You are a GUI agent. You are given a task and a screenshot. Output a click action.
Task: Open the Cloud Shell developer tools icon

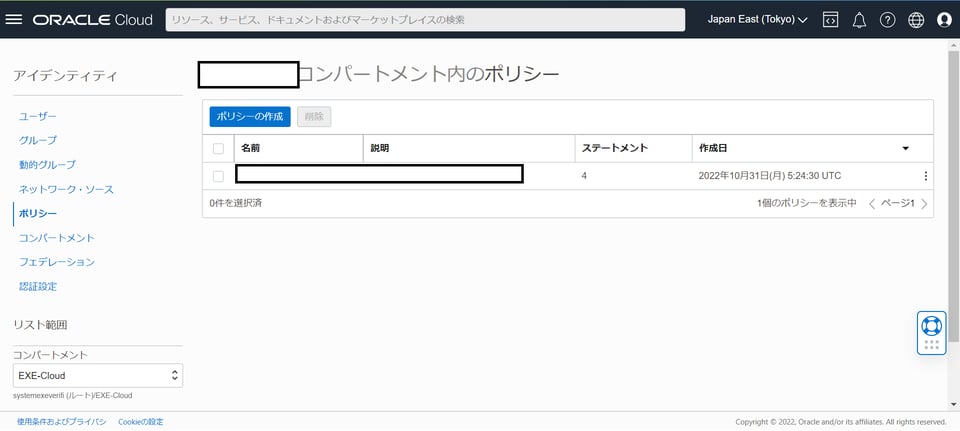point(830,20)
